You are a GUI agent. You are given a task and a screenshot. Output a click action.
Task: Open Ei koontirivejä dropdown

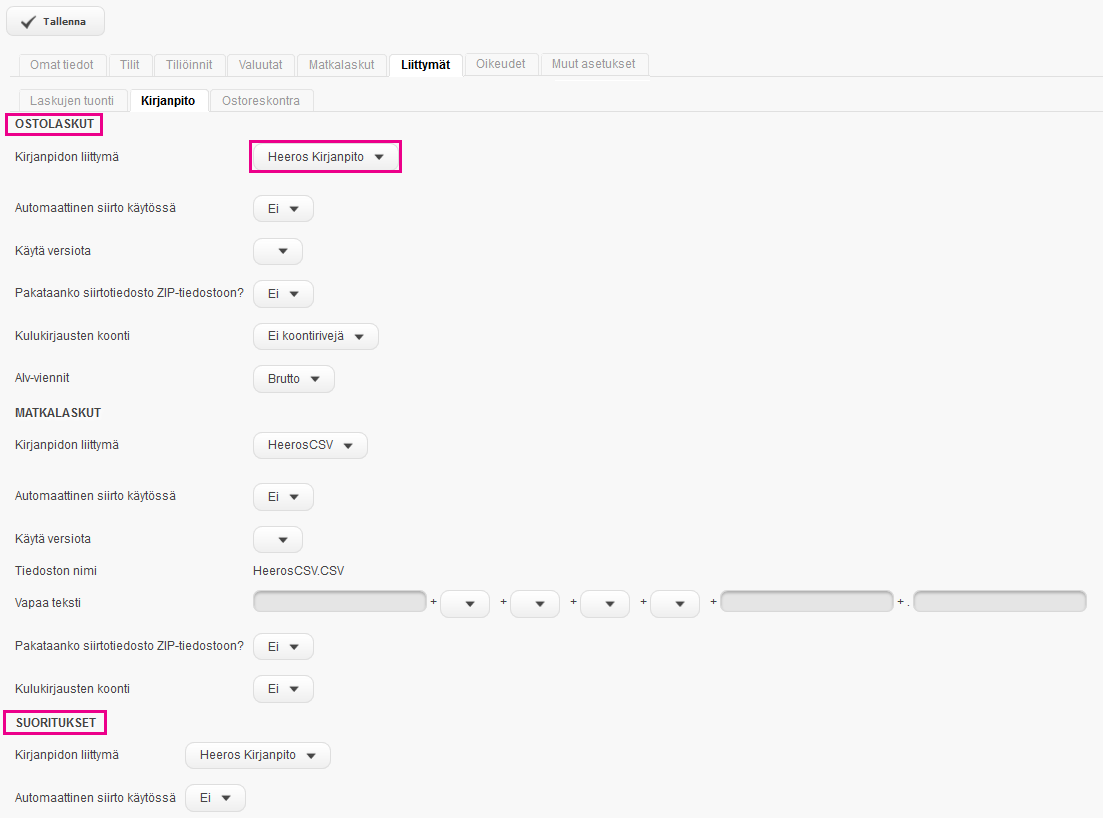pyautogui.click(x=316, y=337)
